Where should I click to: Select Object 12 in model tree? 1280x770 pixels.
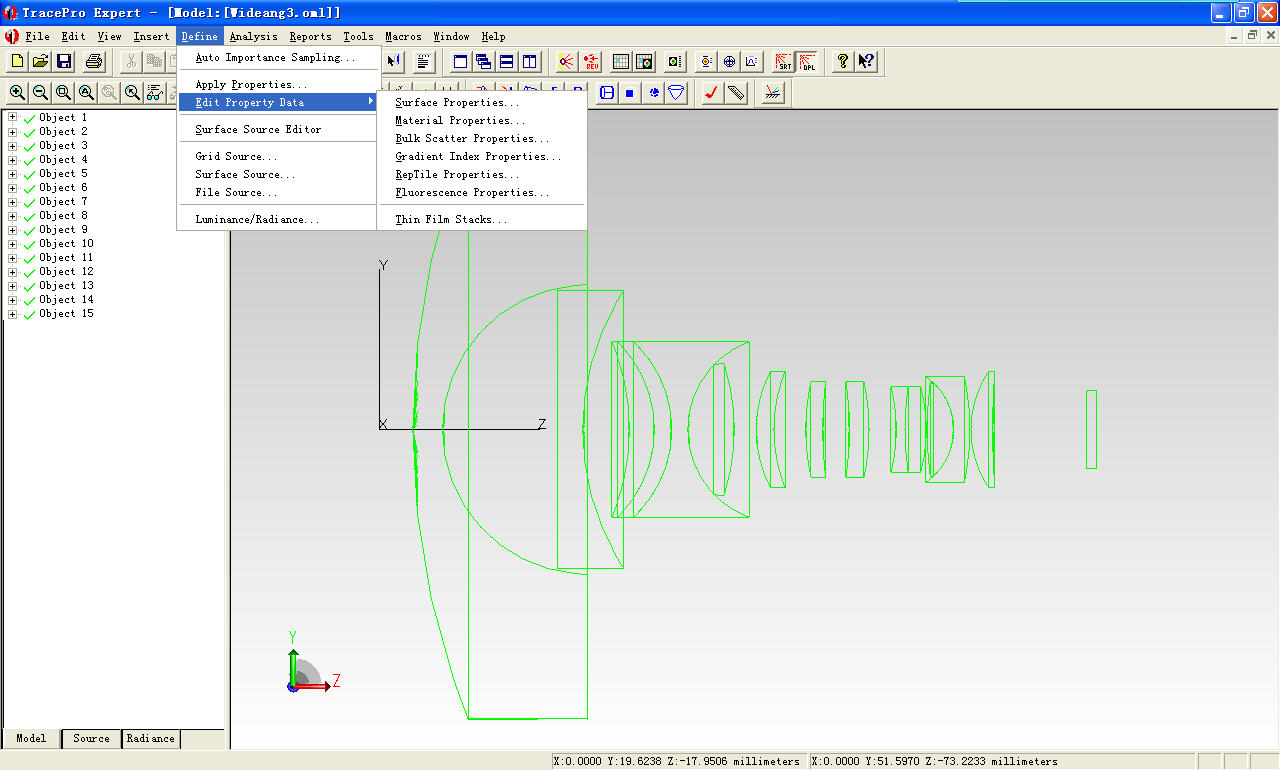coord(66,272)
